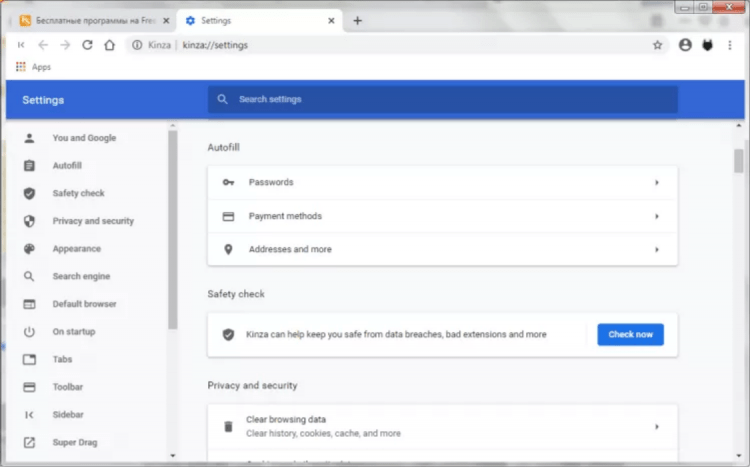The image size is (750, 467).
Task: Click the sidebar vertical scrollbar thumb
Action: click(x=173, y=230)
